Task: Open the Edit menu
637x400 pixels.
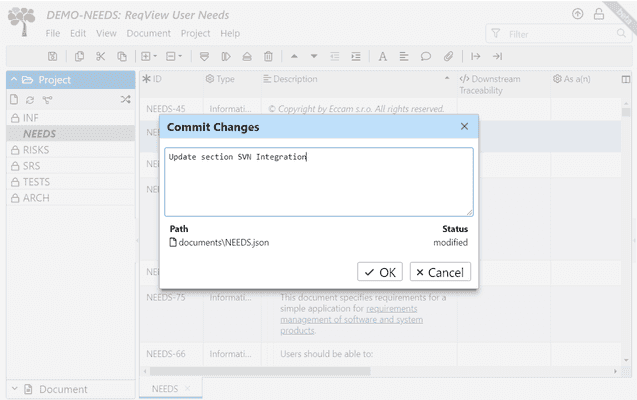Action: pyautogui.click(x=77, y=33)
